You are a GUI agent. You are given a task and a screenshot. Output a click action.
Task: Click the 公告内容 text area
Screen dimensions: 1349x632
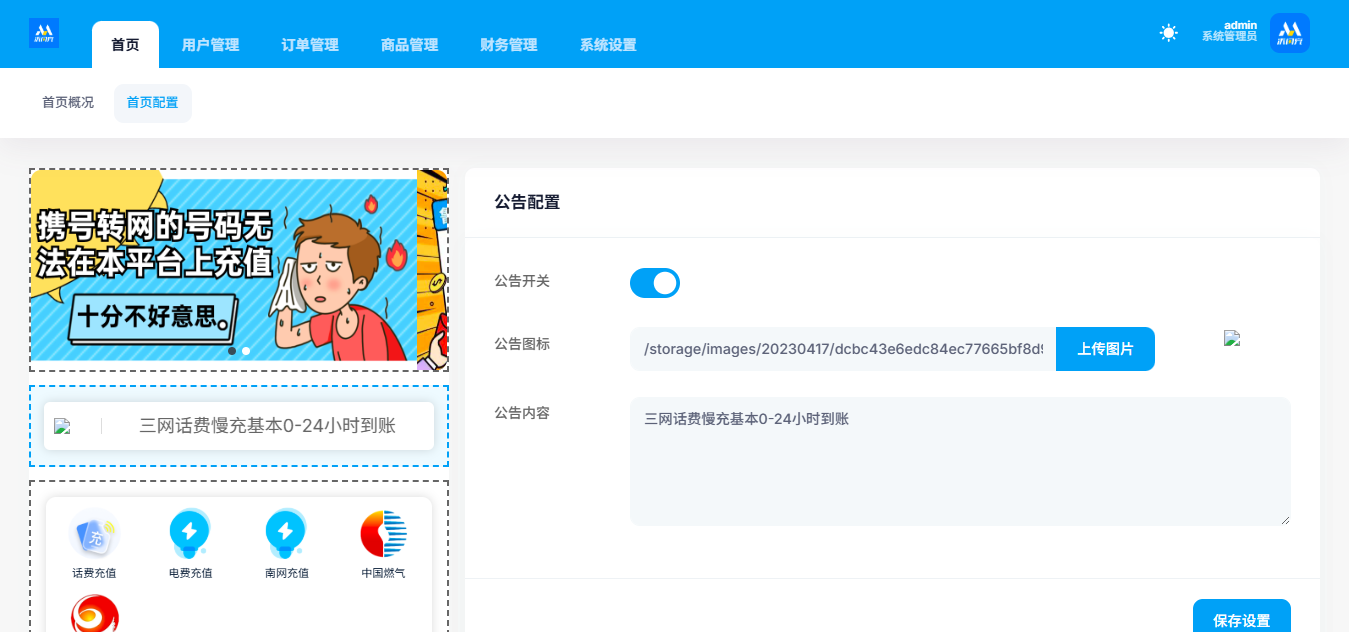[x=960, y=461]
